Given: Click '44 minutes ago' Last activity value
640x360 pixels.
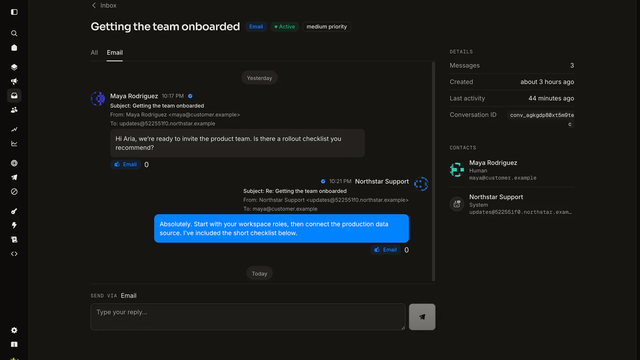Looking at the screenshot, I should (x=551, y=98).
